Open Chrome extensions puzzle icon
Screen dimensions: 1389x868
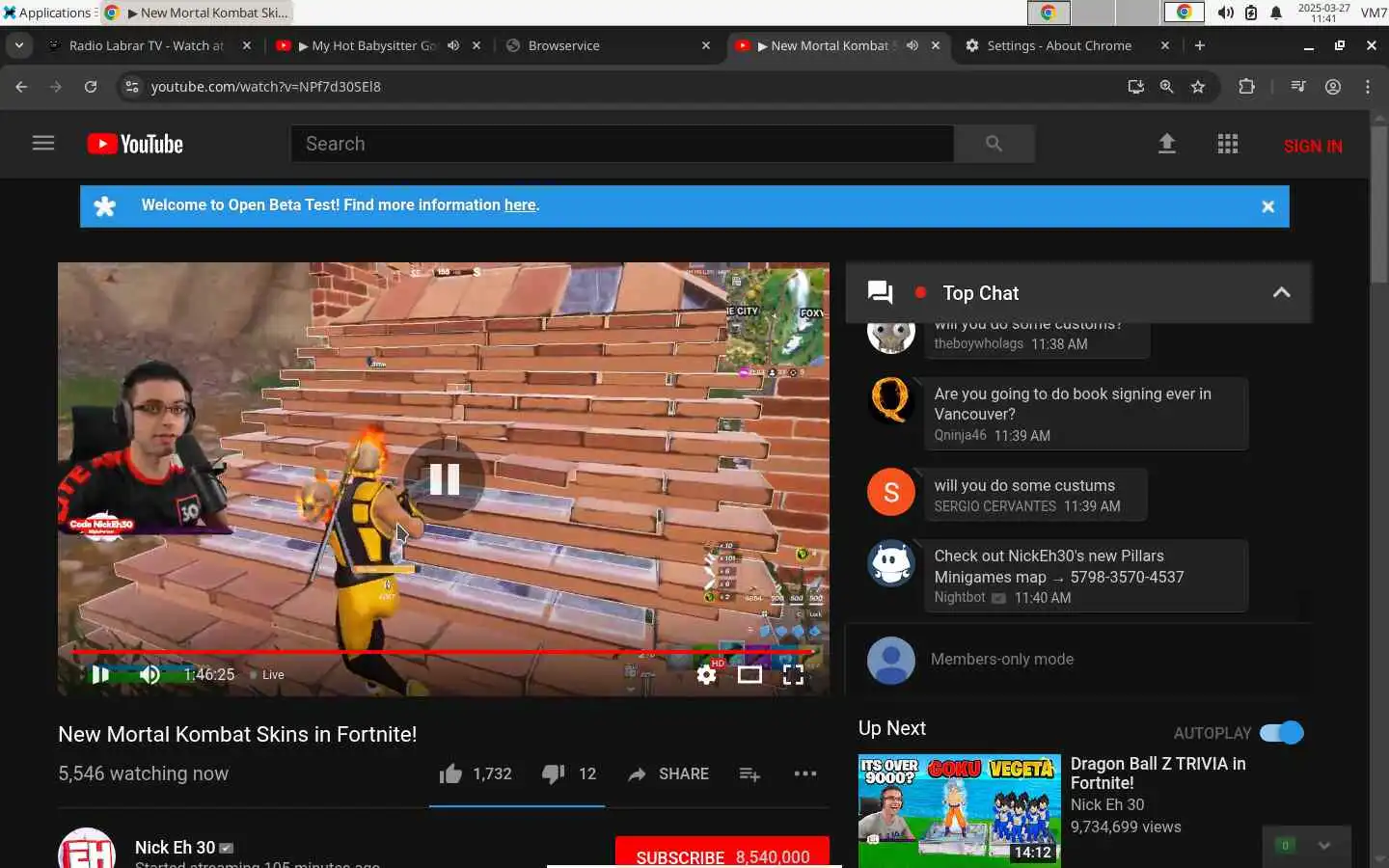1246,87
